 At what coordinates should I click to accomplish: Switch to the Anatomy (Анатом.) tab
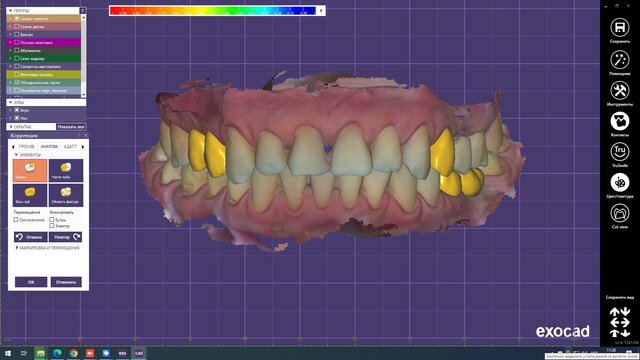pos(49,146)
